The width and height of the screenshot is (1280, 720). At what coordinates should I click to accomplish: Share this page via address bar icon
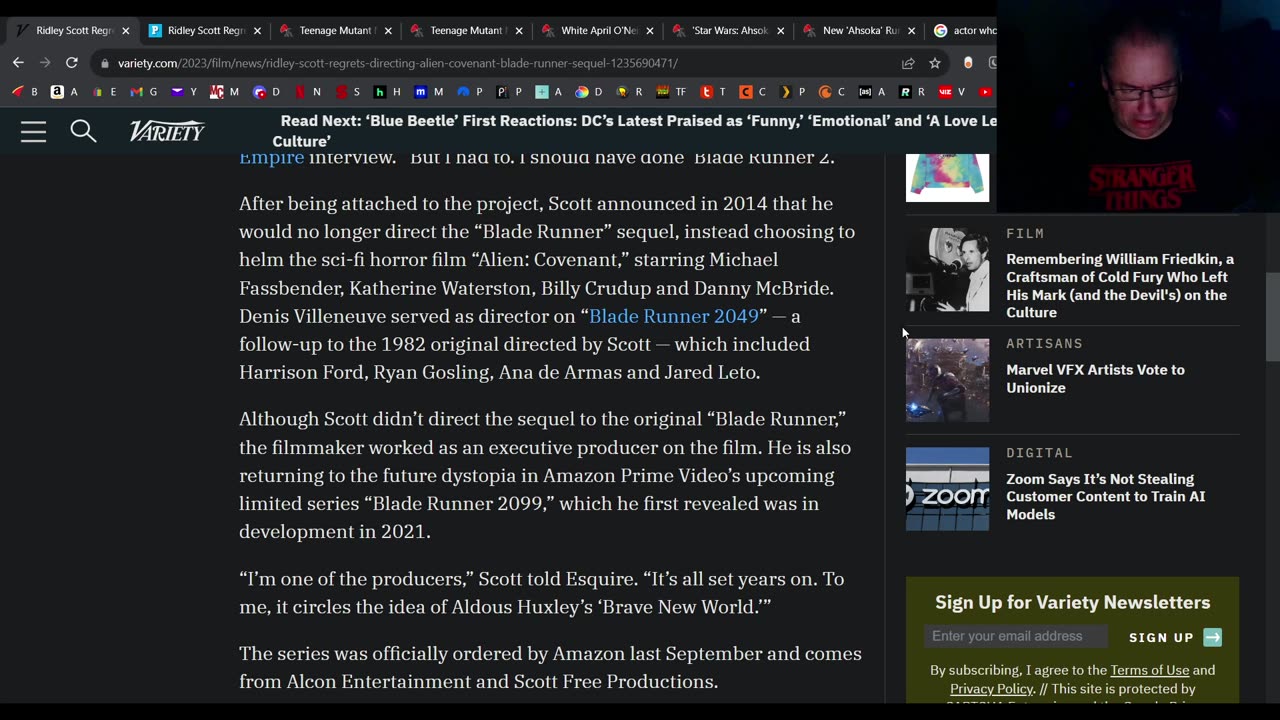point(908,63)
